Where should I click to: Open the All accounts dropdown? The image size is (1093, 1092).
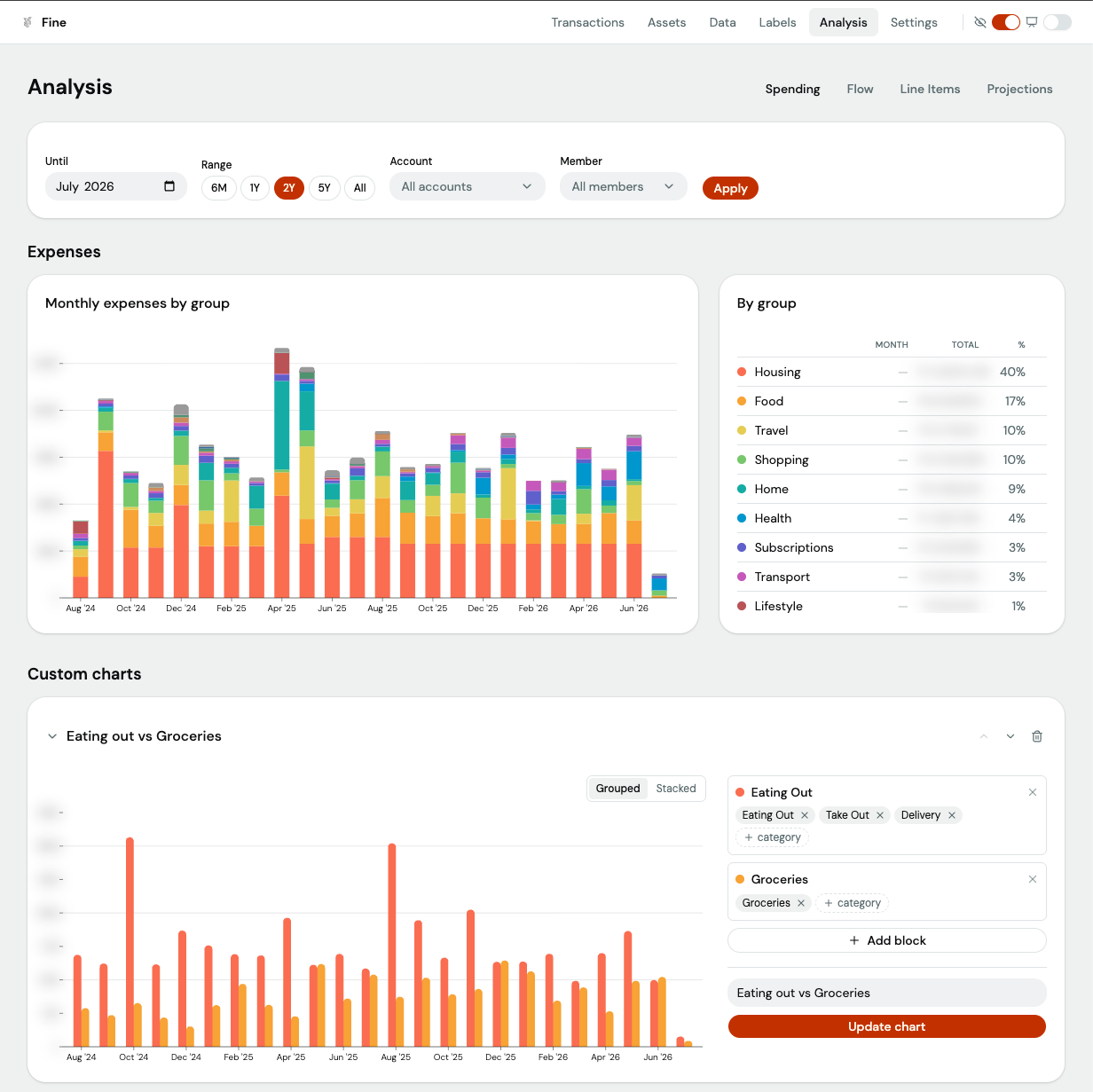coord(468,186)
